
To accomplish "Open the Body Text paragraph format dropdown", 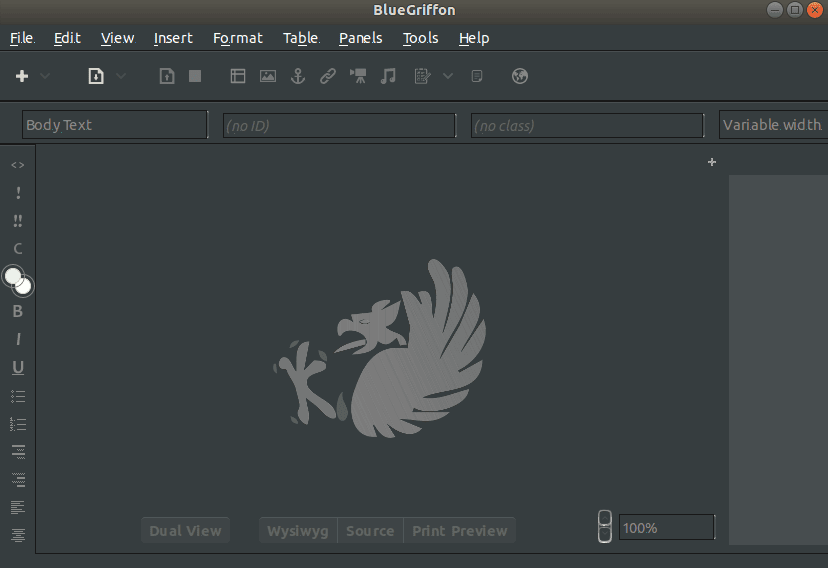I will click(114, 125).
